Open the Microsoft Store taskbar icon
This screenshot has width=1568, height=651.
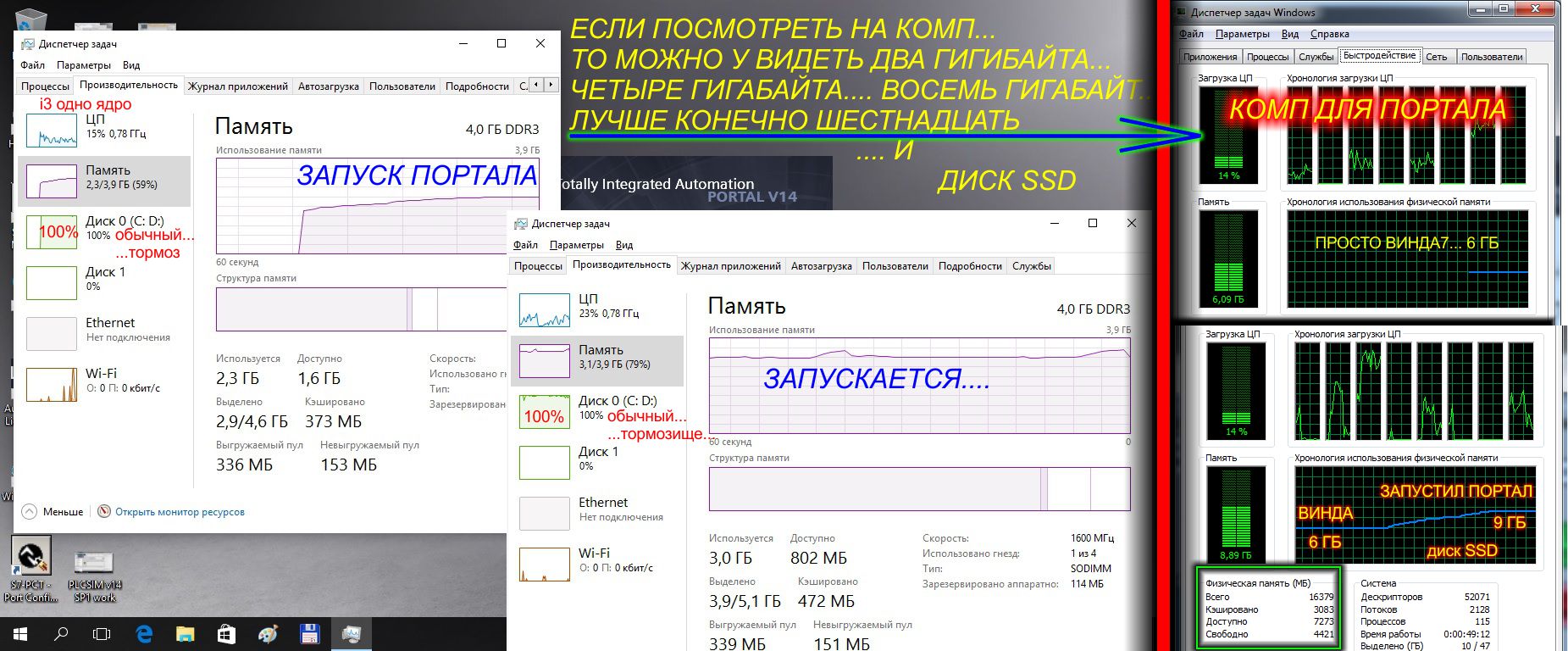tap(226, 633)
